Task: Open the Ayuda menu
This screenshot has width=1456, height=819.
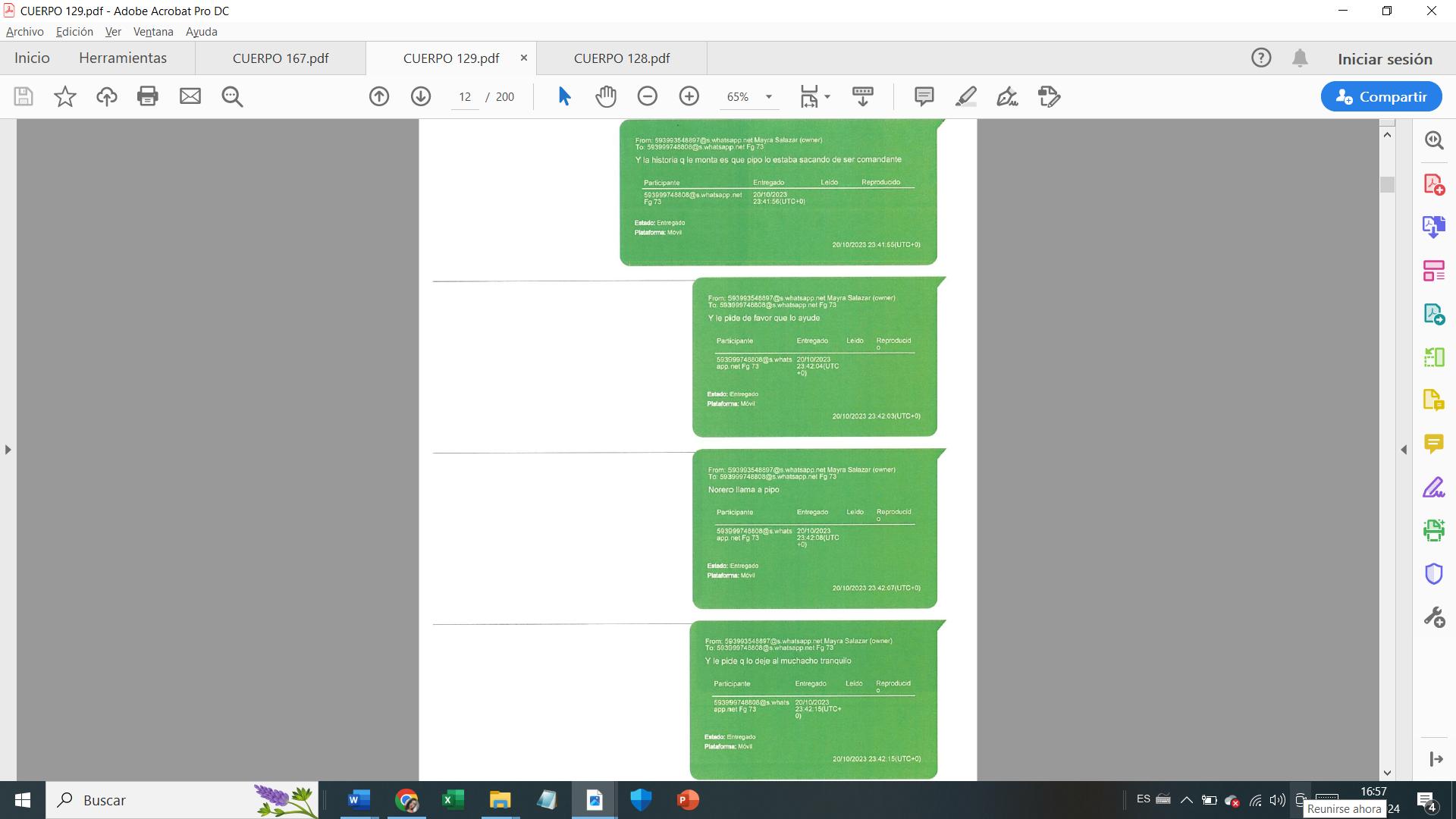Action: point(202,32)
